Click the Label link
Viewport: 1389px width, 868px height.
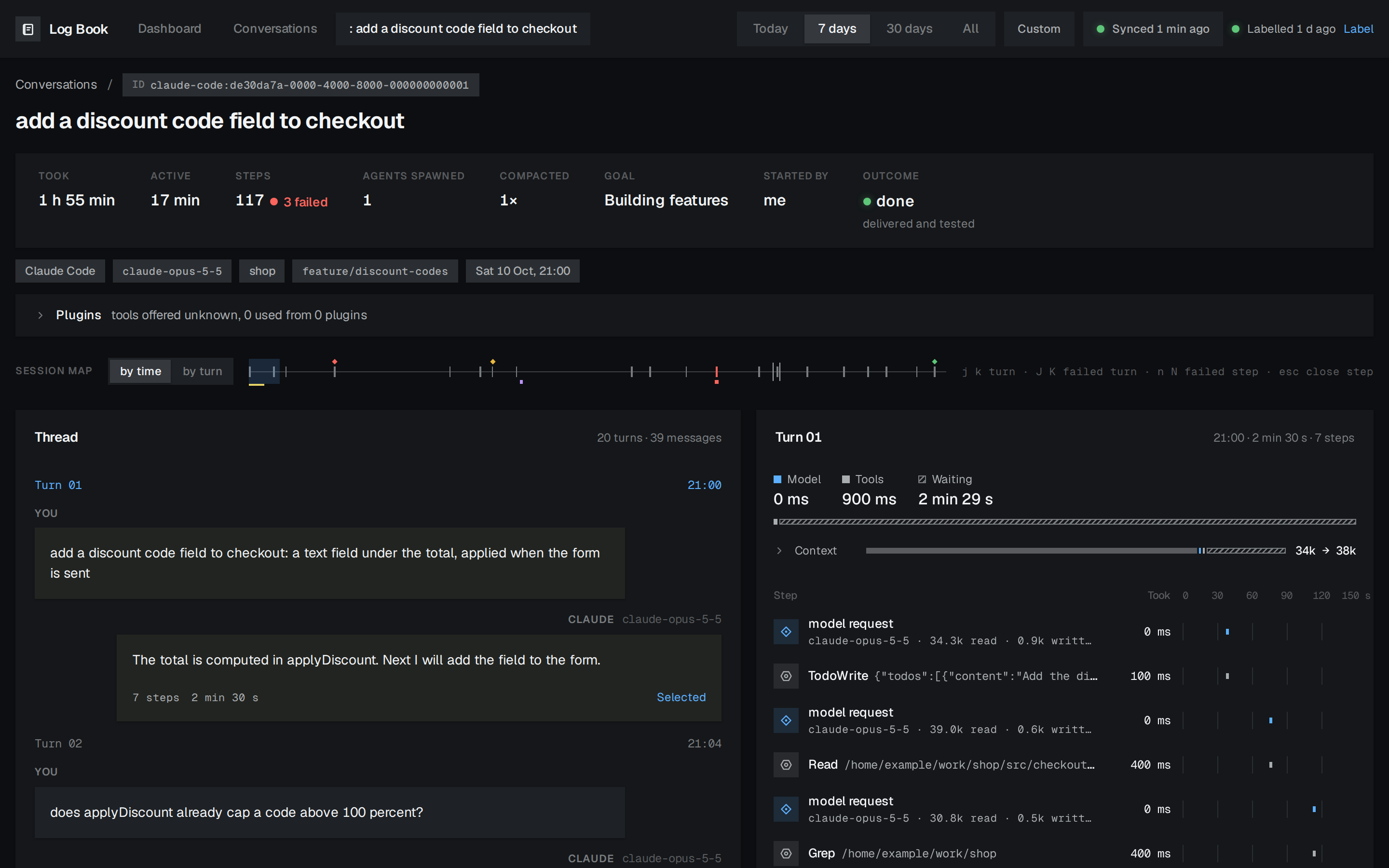tap(1358, 29)
